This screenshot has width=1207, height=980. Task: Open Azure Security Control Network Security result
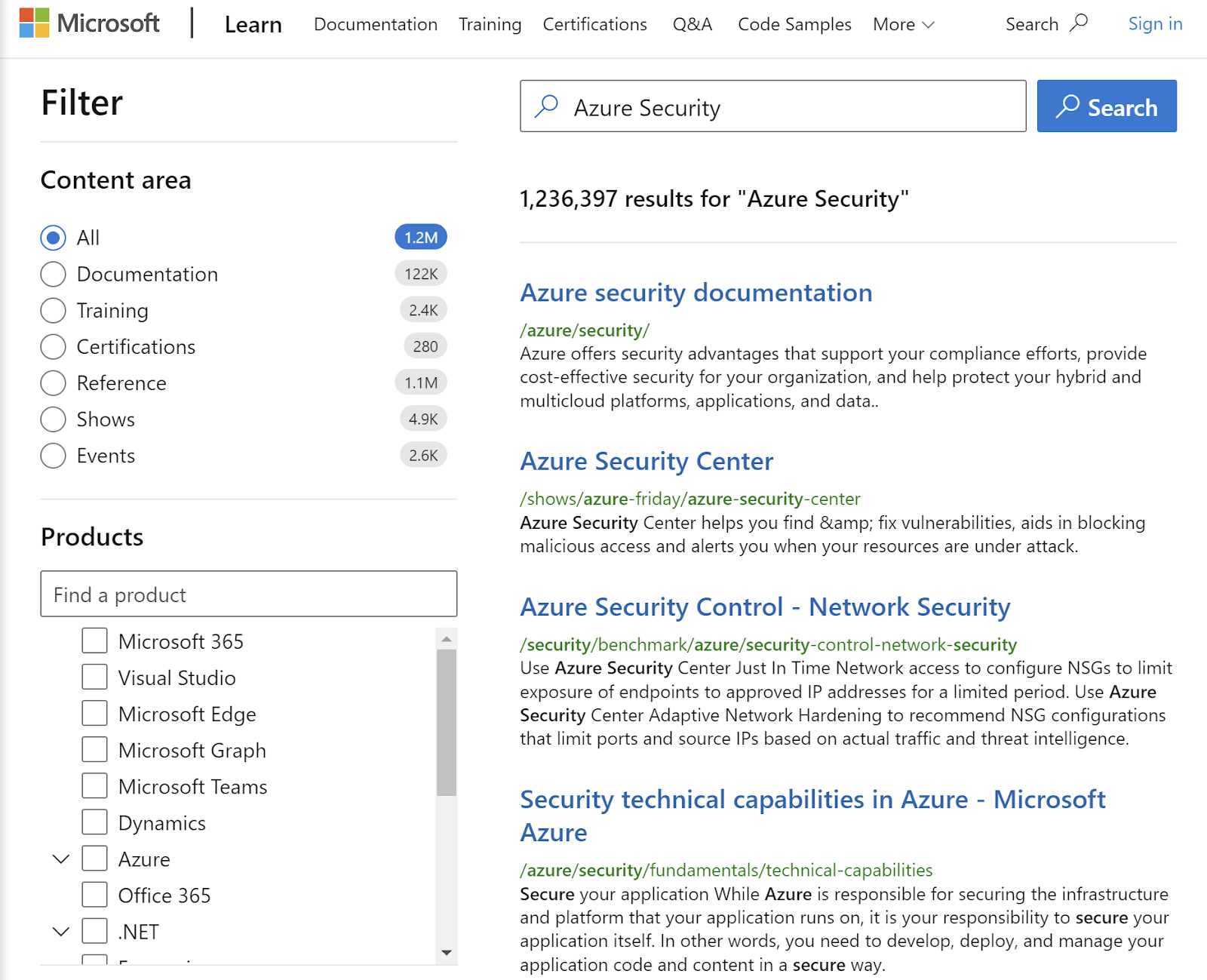(x=765, y=607)
